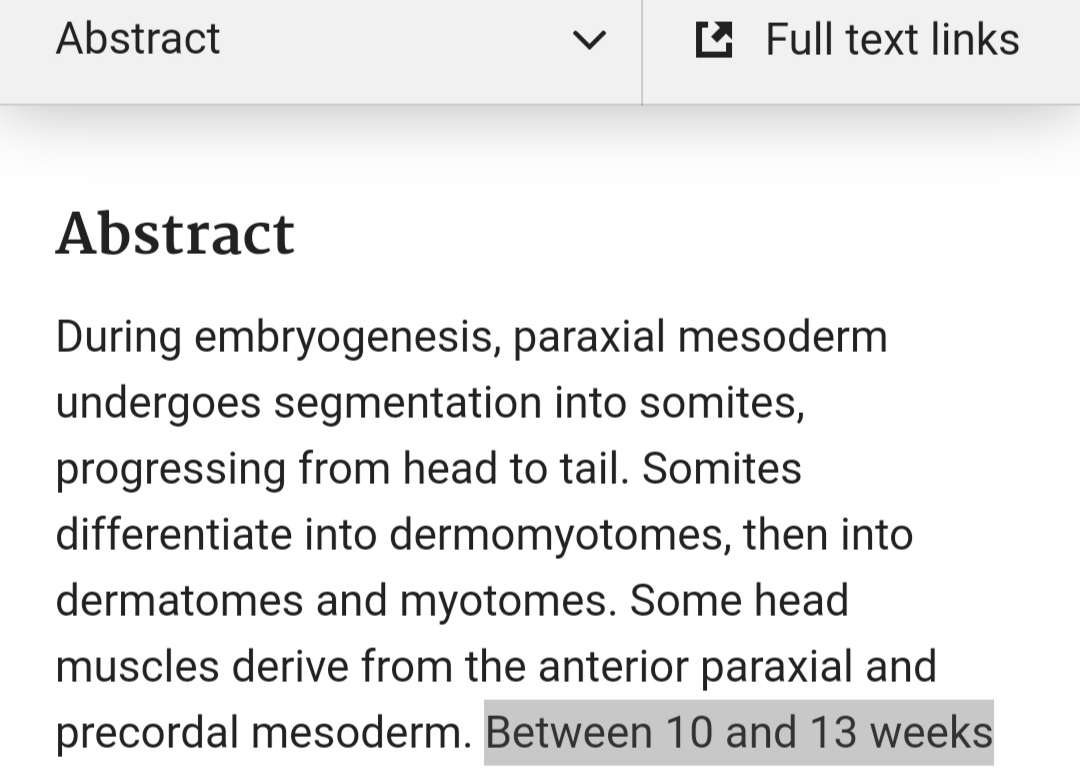Click the phrase 'Some head' in the abstract
This screenshot has height=773, width=1080.
pos(739,601)
